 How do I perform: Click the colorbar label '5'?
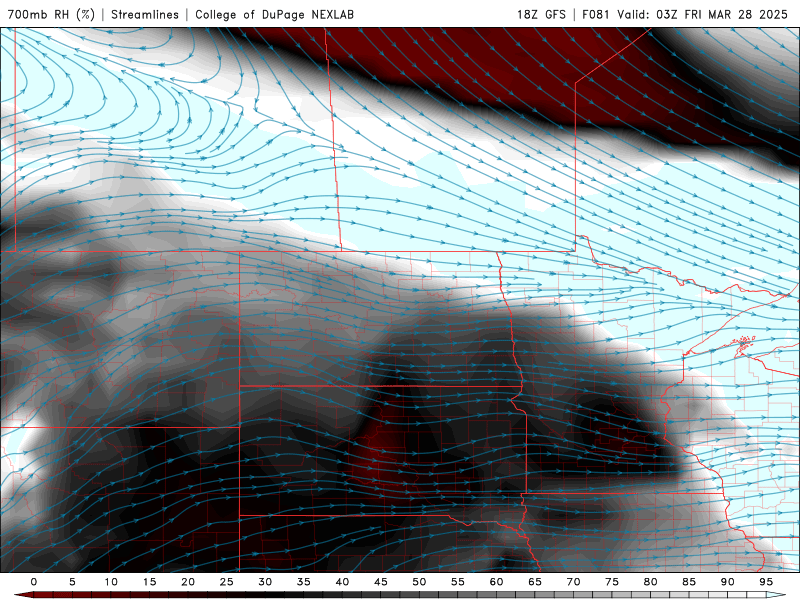72,582
